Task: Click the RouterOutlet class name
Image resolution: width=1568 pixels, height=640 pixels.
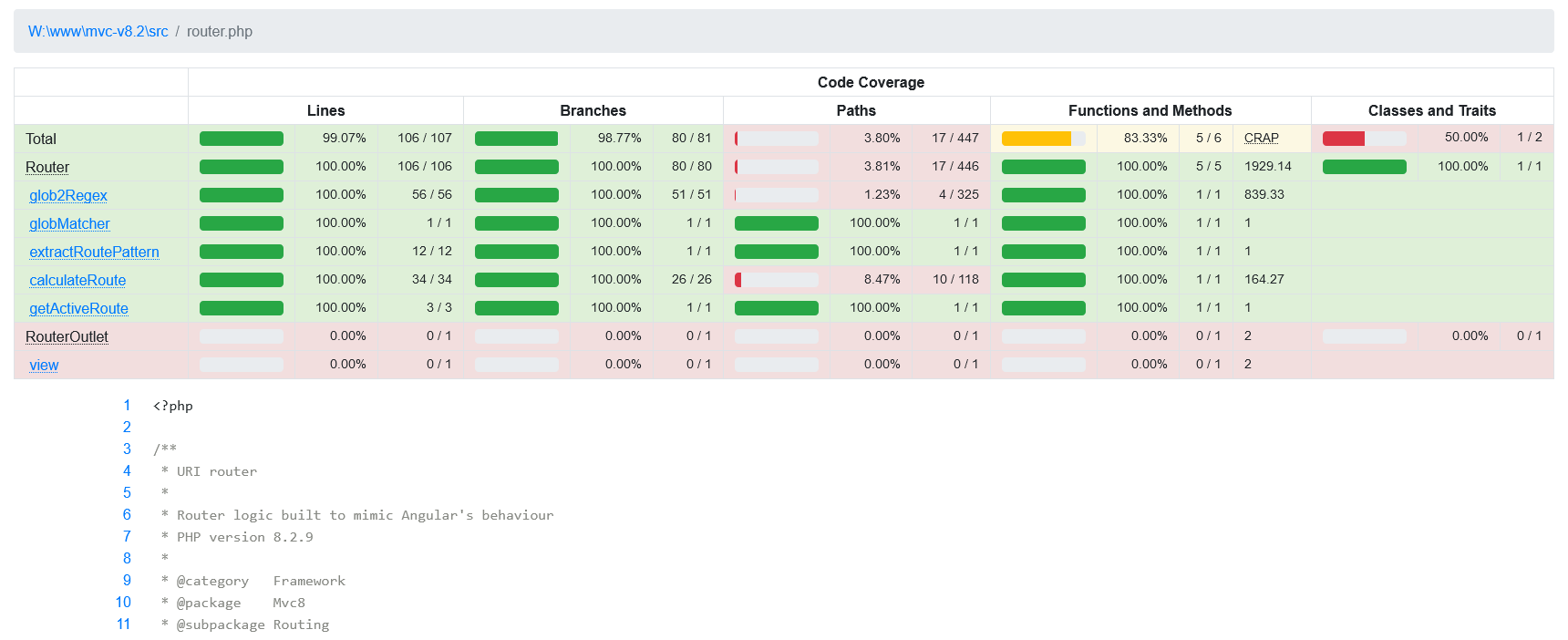Action: click(67, 336)
